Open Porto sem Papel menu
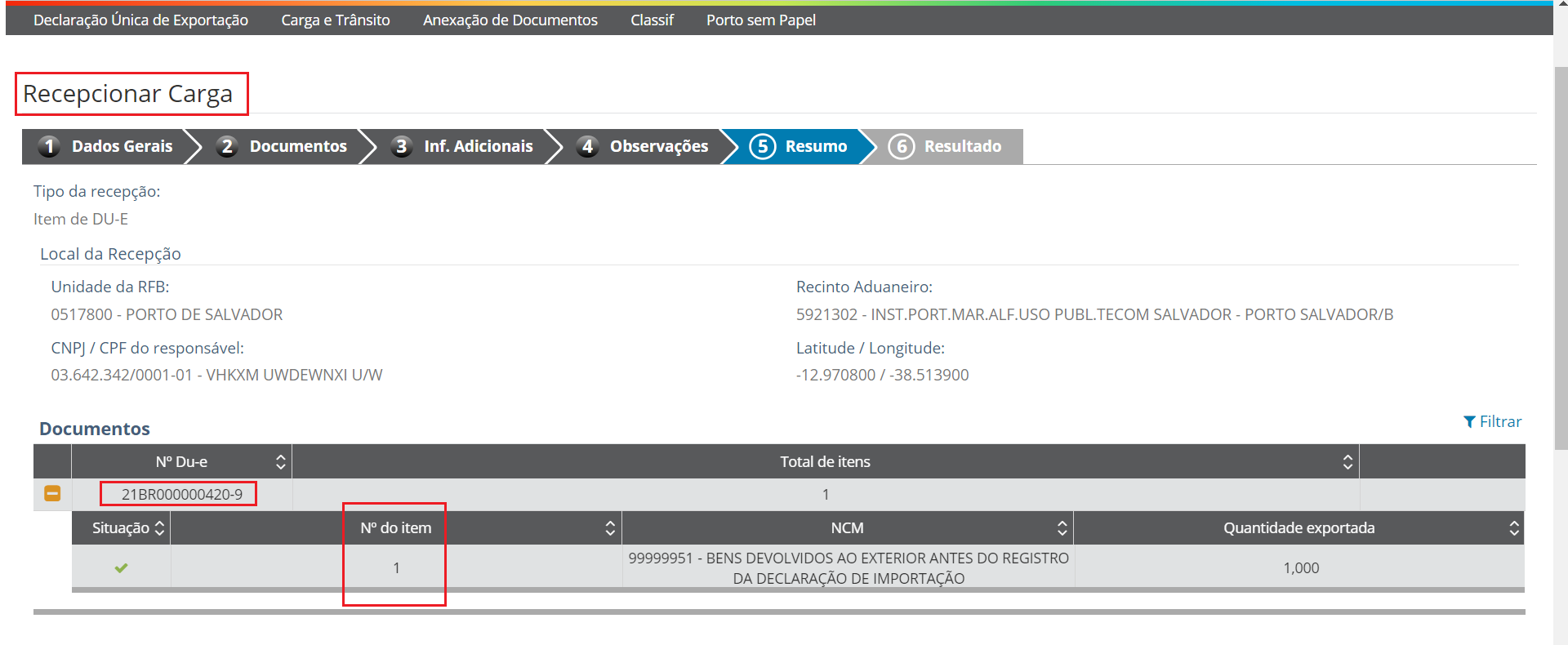The width and height of the screenshot is (1568, 645). 760,20
